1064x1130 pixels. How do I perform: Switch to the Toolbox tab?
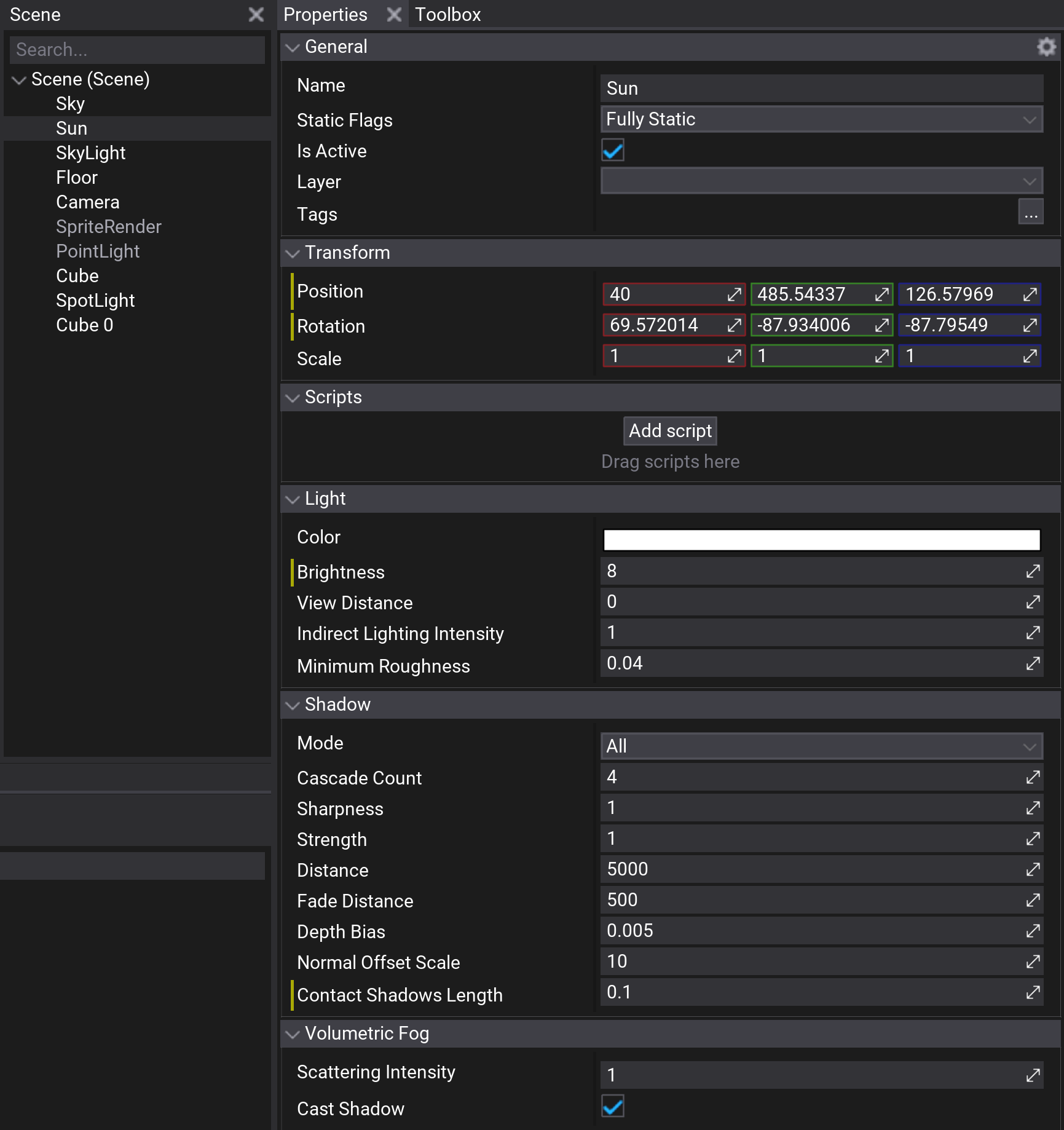447,14
